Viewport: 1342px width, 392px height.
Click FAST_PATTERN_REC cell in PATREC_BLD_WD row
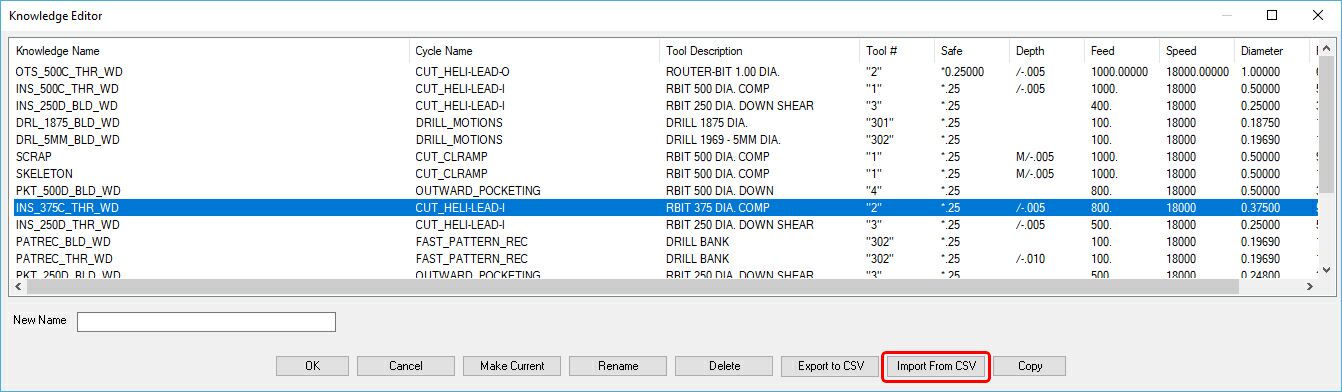pyautogui.click(x=471, y=242)
